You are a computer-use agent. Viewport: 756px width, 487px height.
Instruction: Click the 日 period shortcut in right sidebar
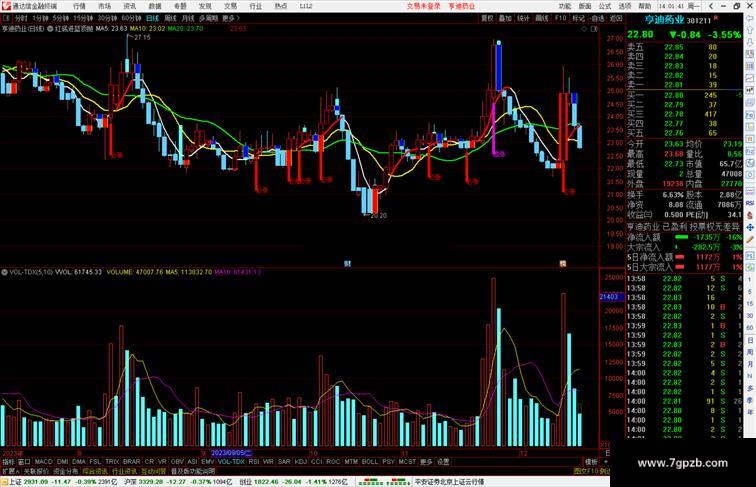[x=750, y=340]
